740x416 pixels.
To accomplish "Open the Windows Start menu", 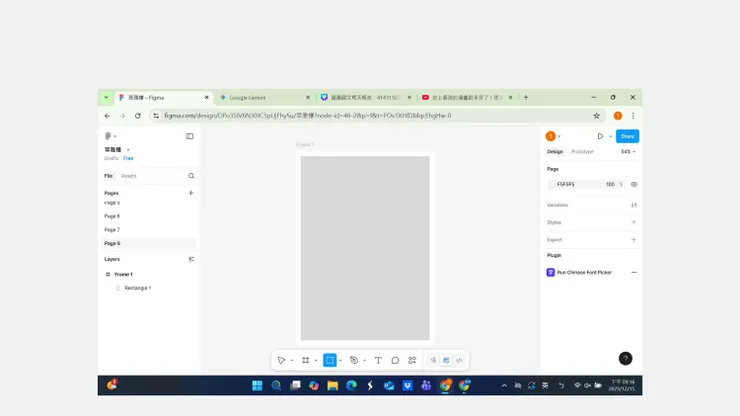I will pyautogui.click(x=257, y=385).
